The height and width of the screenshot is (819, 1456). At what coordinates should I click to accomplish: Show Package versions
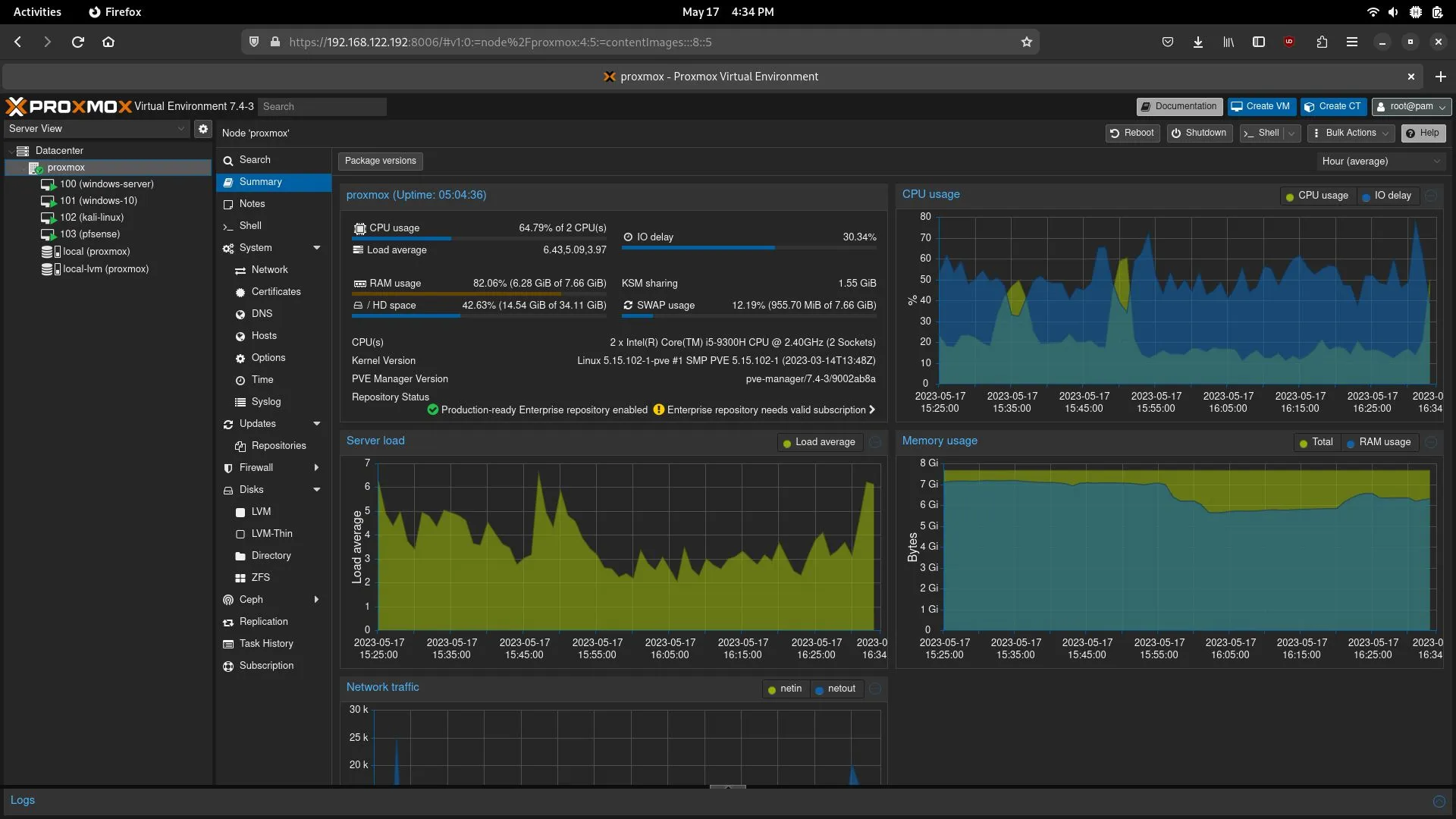380,161
